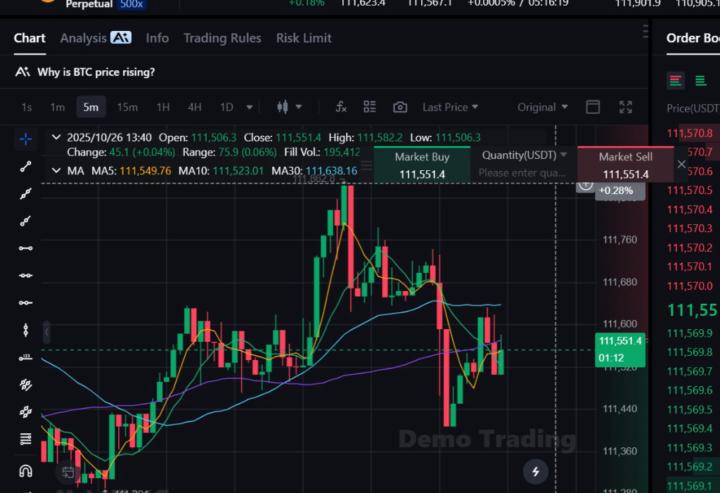
Task: Select the magnet snap tool
Action: [26, 470]
